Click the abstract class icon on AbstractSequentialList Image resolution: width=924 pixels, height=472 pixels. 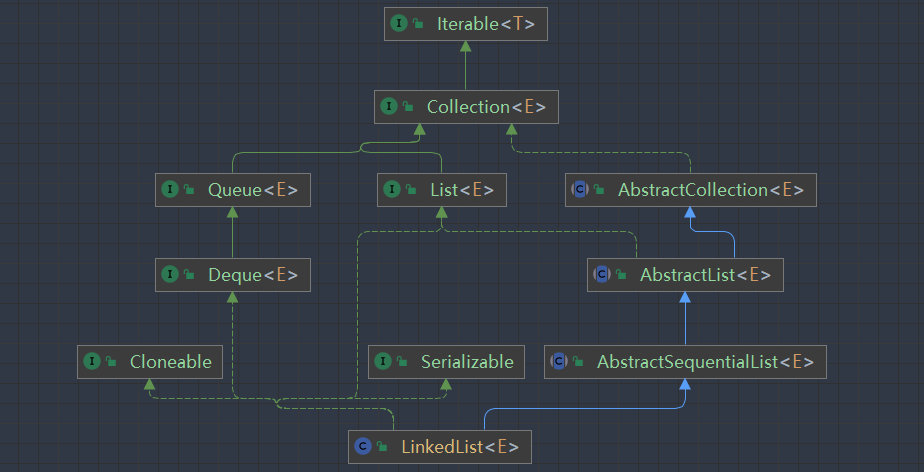point(559,362)
